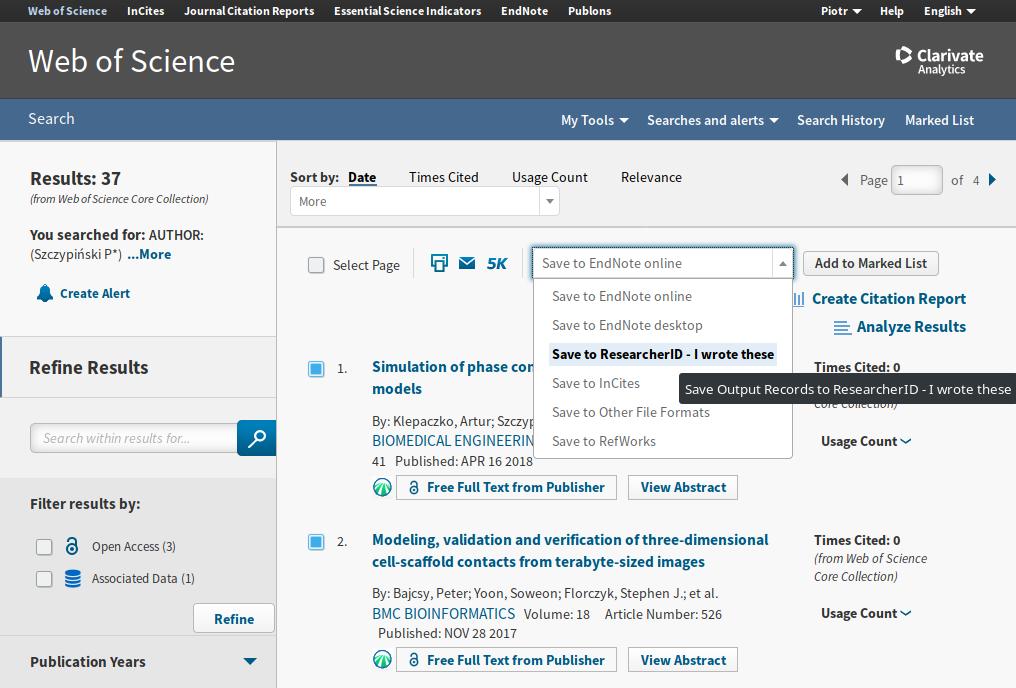The width and height of the screenshot is (1016, 688).
Task: Uncheck the checkbox for result 1
Action: (x=316, y=369)
